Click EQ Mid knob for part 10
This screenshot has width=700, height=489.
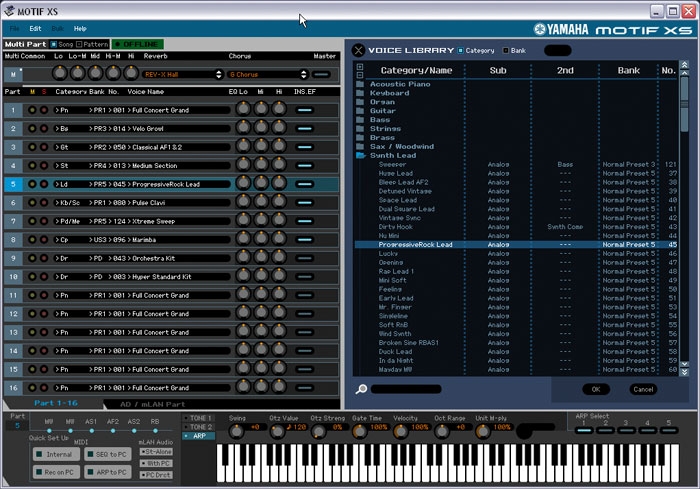[x=261, y=276]
